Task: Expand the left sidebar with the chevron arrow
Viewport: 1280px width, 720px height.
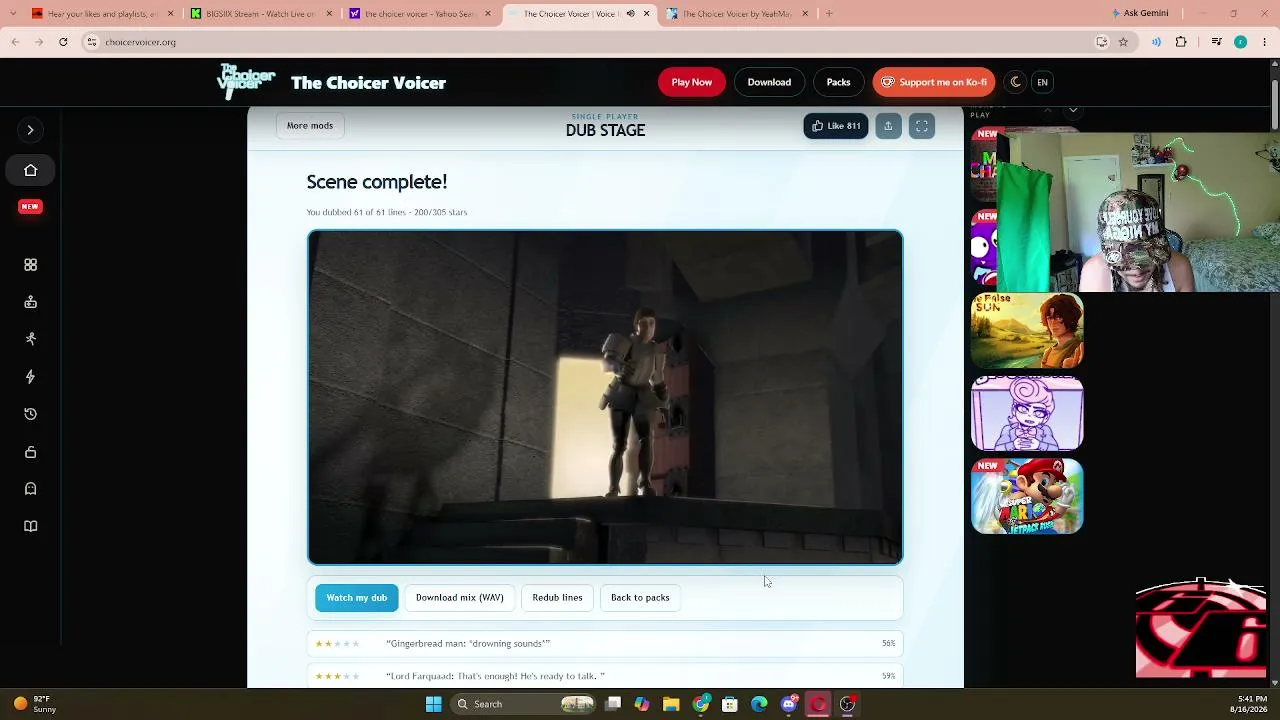Action: pyautogui.click(x=30, y=130)
